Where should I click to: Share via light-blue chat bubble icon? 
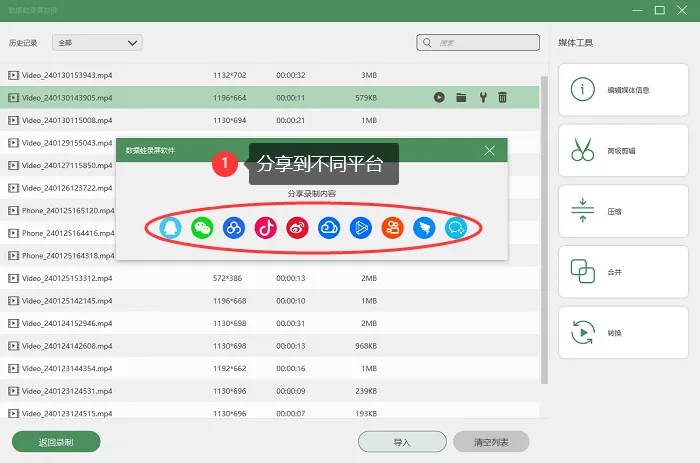point(456,228)
